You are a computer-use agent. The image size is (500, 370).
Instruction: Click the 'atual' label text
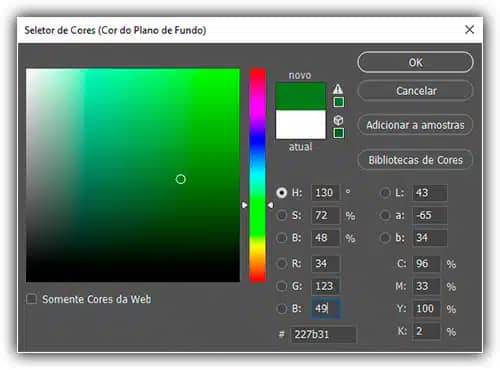point(300,147)
